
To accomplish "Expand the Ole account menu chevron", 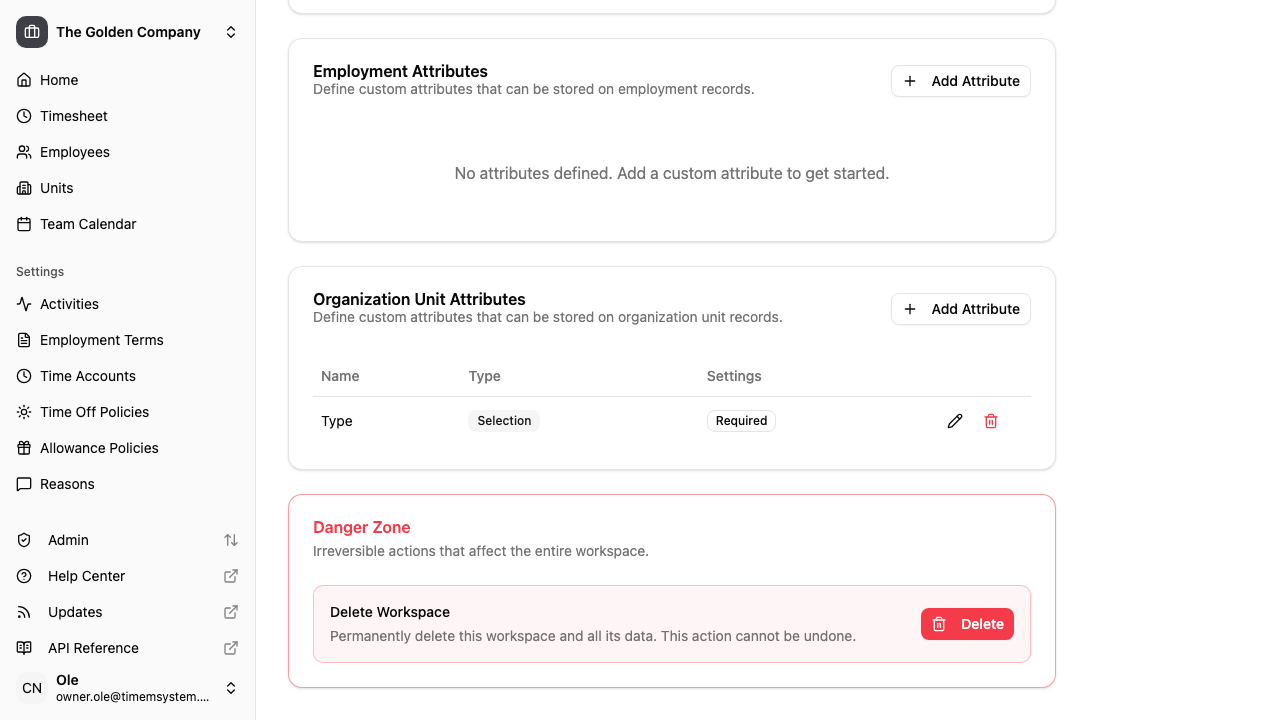I will (x=231, y=688).
